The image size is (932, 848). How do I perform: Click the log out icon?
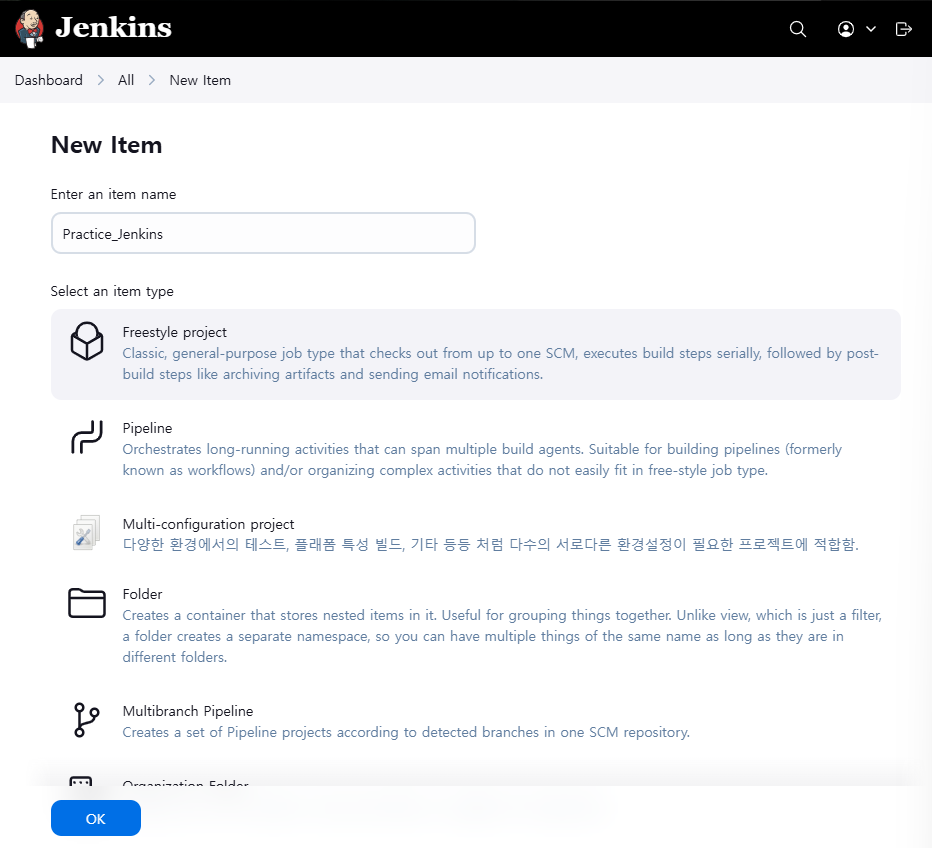[903, 29]
